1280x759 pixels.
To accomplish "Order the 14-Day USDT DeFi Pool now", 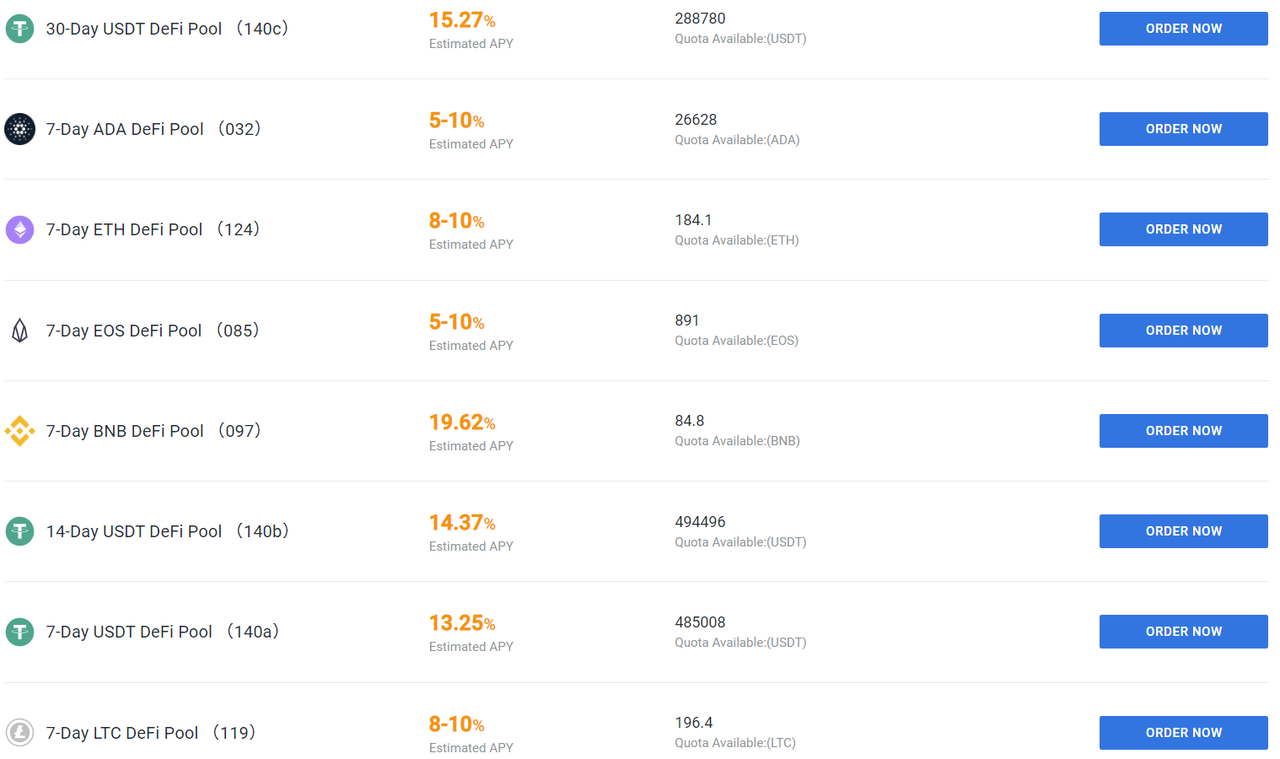I will click(1183, 531).
